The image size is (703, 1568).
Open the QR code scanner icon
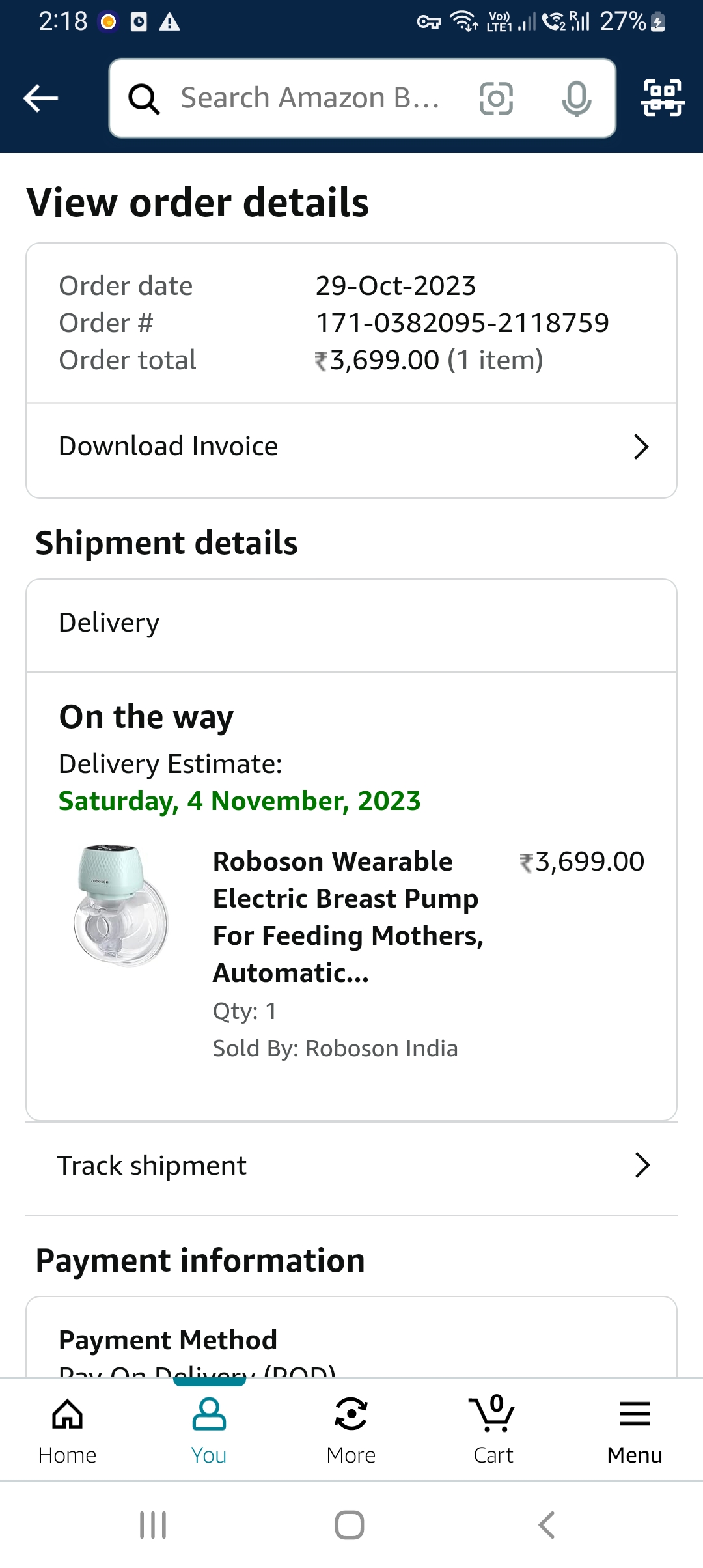tap(662, 98)
